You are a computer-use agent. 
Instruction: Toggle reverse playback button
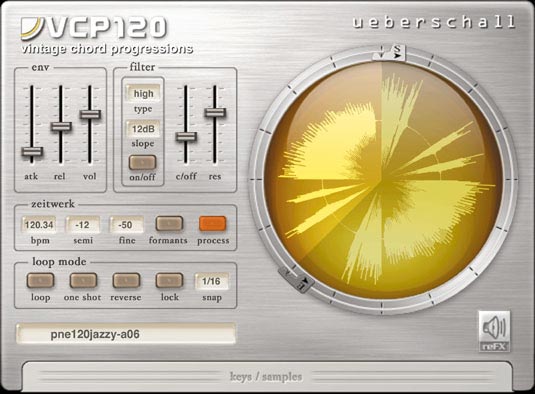[x=126, y=280]
